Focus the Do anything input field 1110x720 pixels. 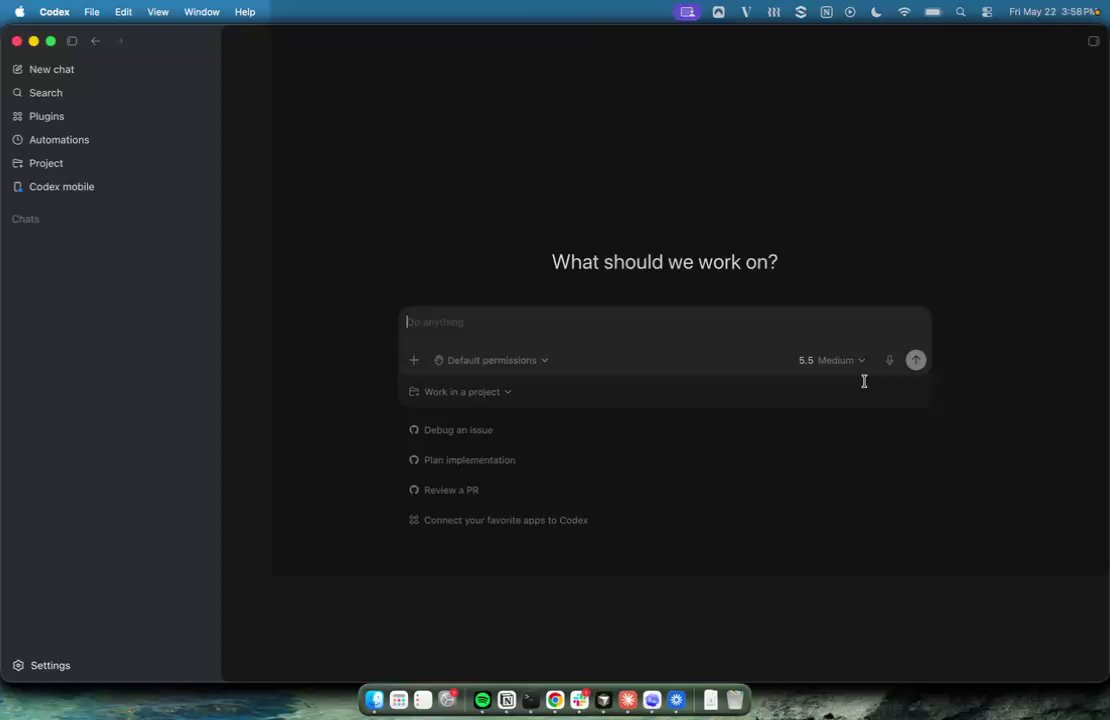pos(664,322)
